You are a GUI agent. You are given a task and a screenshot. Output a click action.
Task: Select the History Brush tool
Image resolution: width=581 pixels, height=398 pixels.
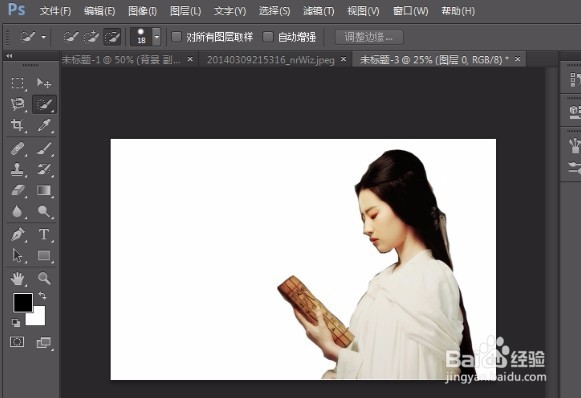point(44,169)
